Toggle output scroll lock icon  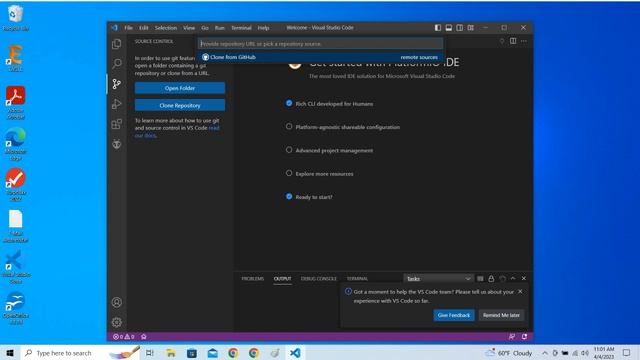point(491,278)
